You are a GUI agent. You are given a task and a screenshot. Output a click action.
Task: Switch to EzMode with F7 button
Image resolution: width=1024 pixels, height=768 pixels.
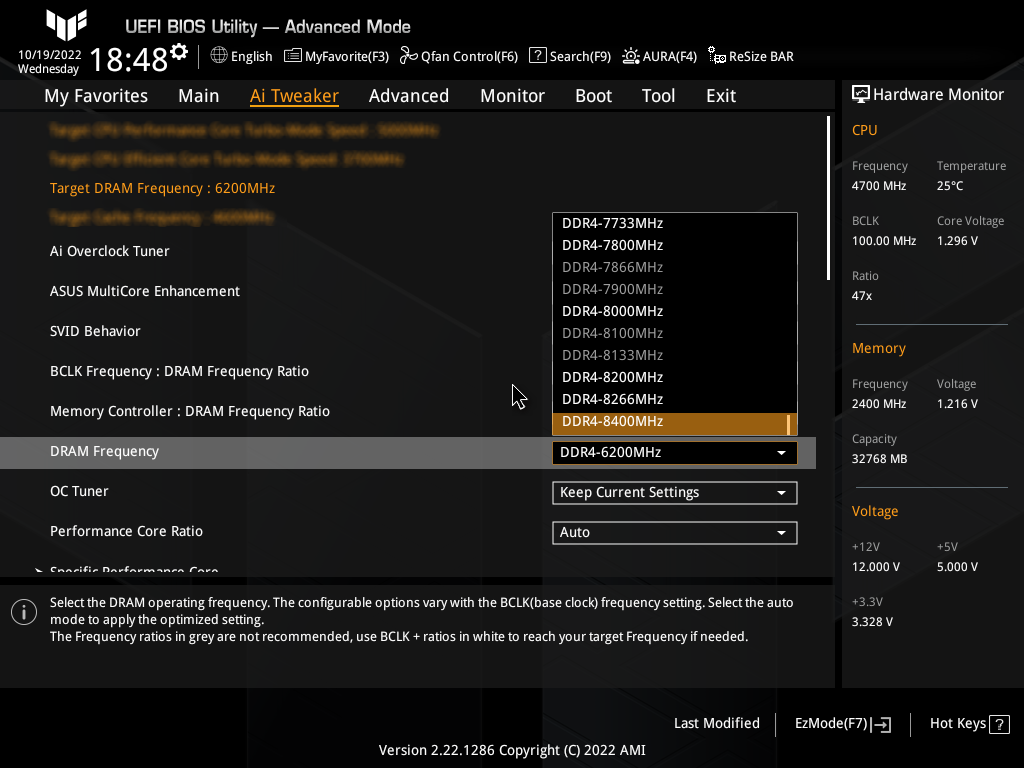tap(841, 723)
